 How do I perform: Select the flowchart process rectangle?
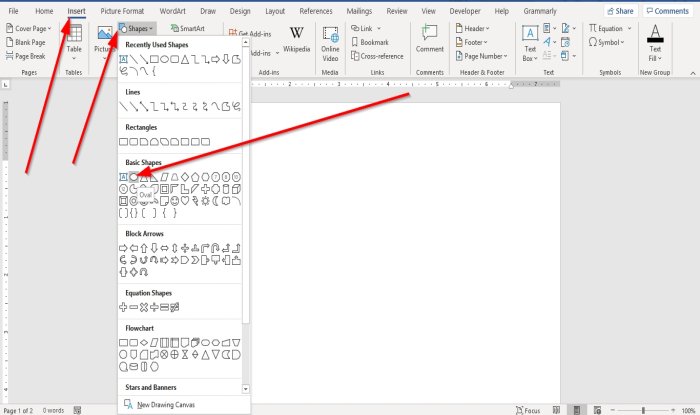[123, 343]
